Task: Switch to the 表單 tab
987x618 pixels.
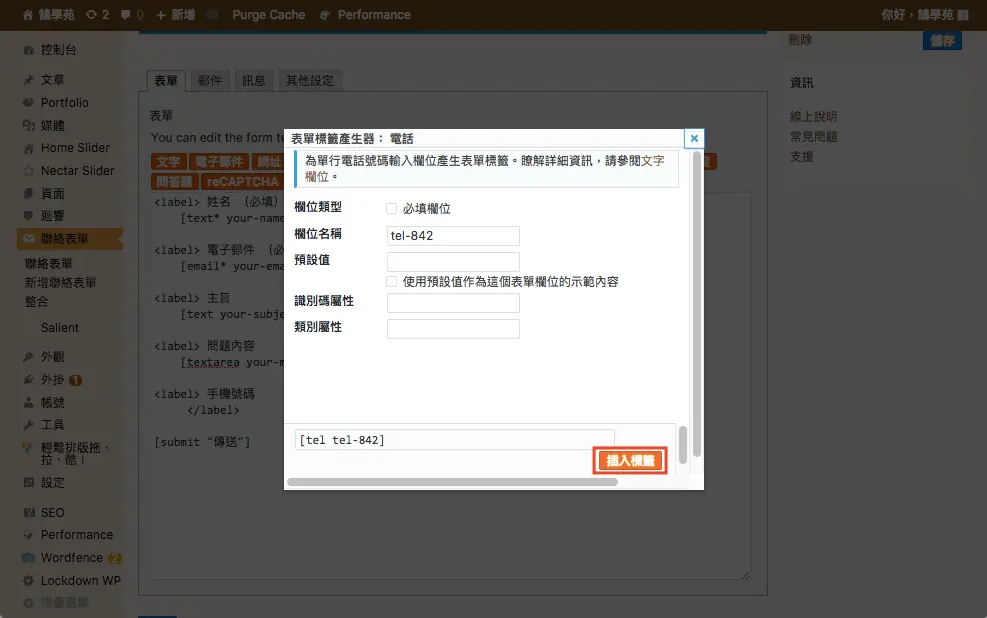Action: (x=166, y=81)
